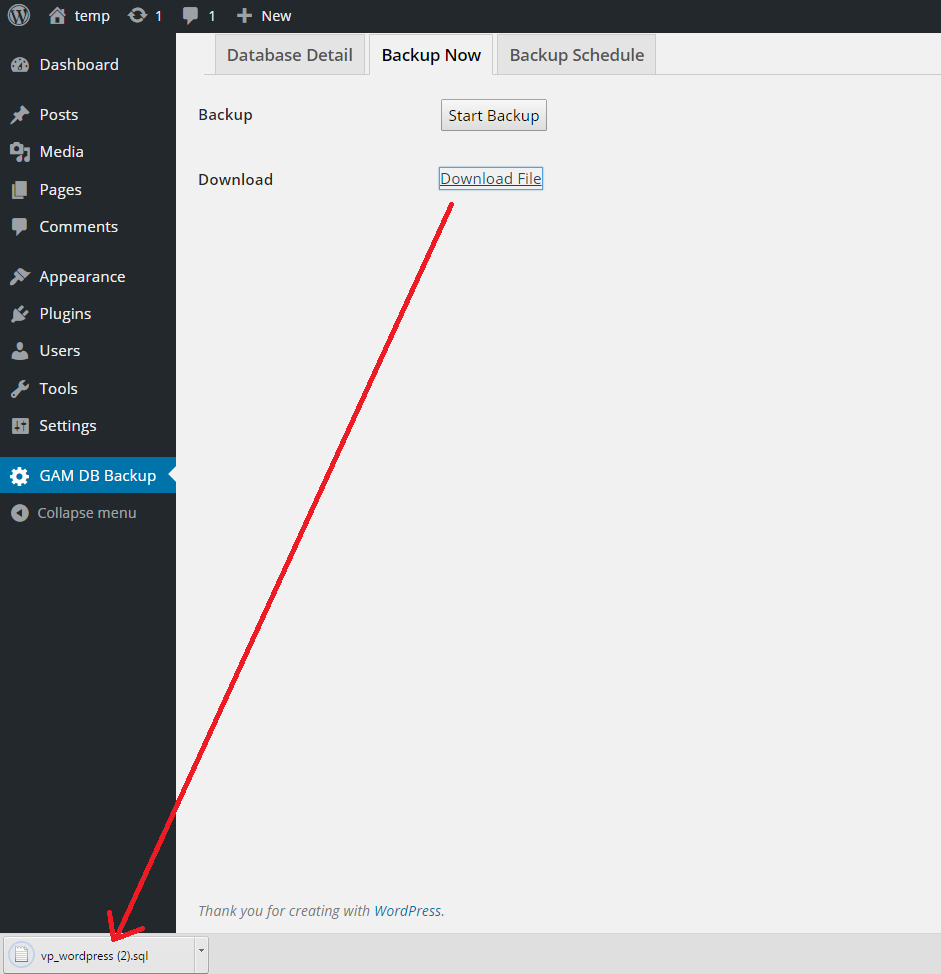The image size is (941, 974).
Task: Click the plus icon for New
Action: click(245, 16)
